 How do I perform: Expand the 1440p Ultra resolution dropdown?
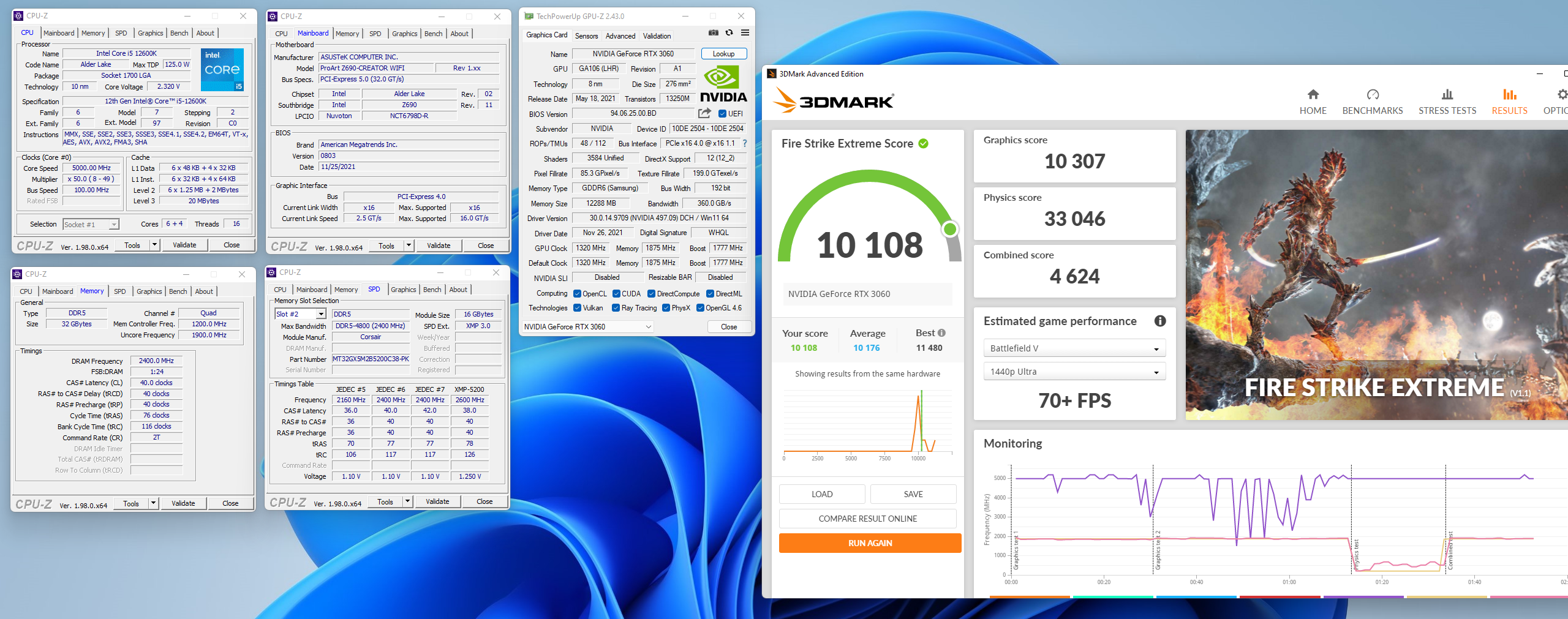click(1074, 372)
